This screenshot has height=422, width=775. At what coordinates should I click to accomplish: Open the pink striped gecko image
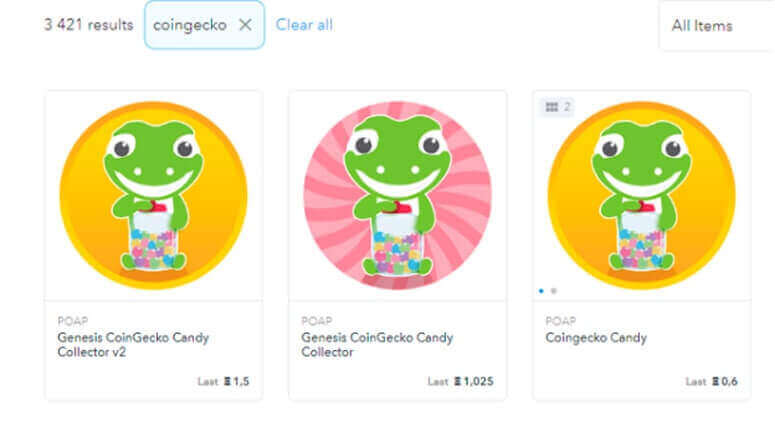[x=397, y=195]
